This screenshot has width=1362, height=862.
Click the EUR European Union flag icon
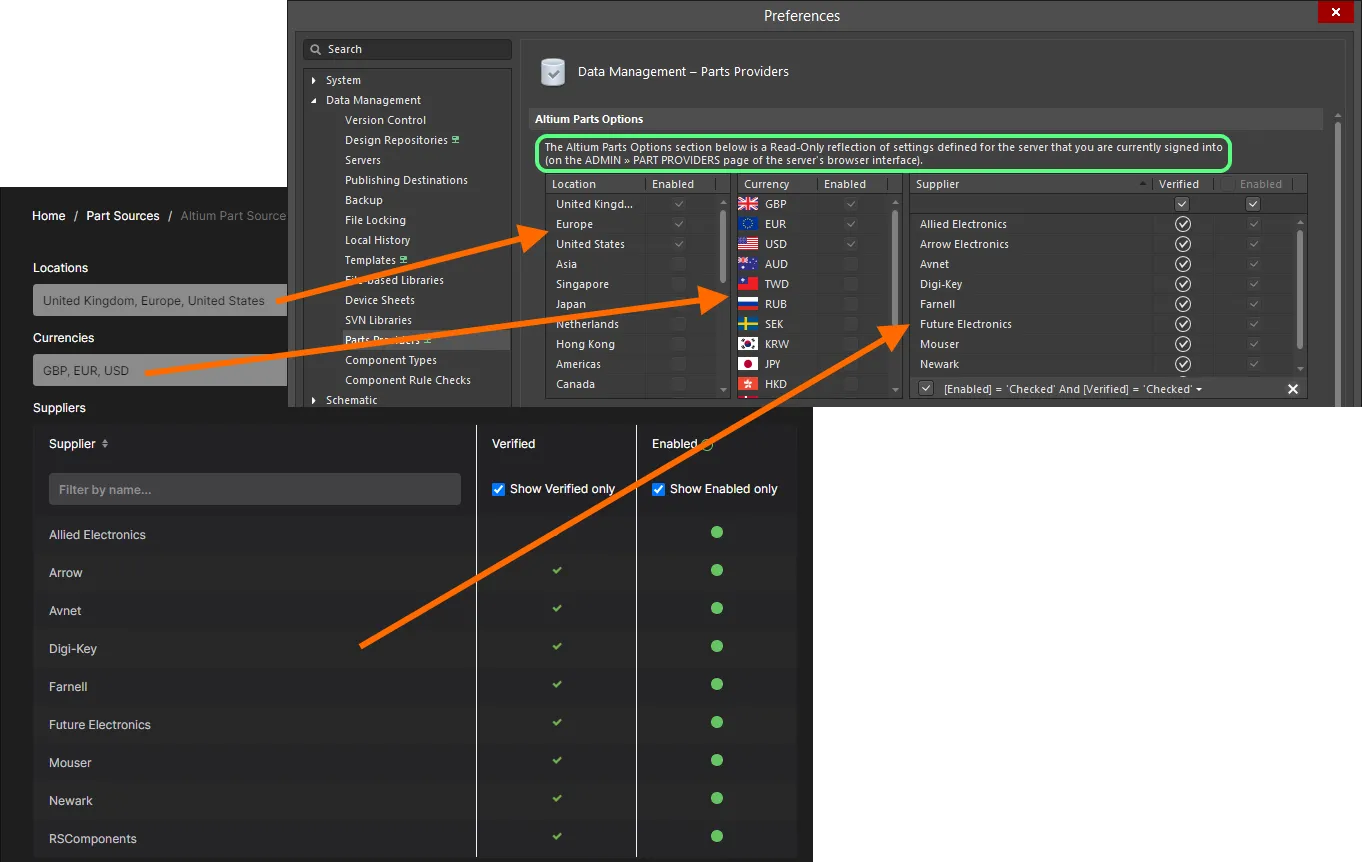(x=748, y=224)
